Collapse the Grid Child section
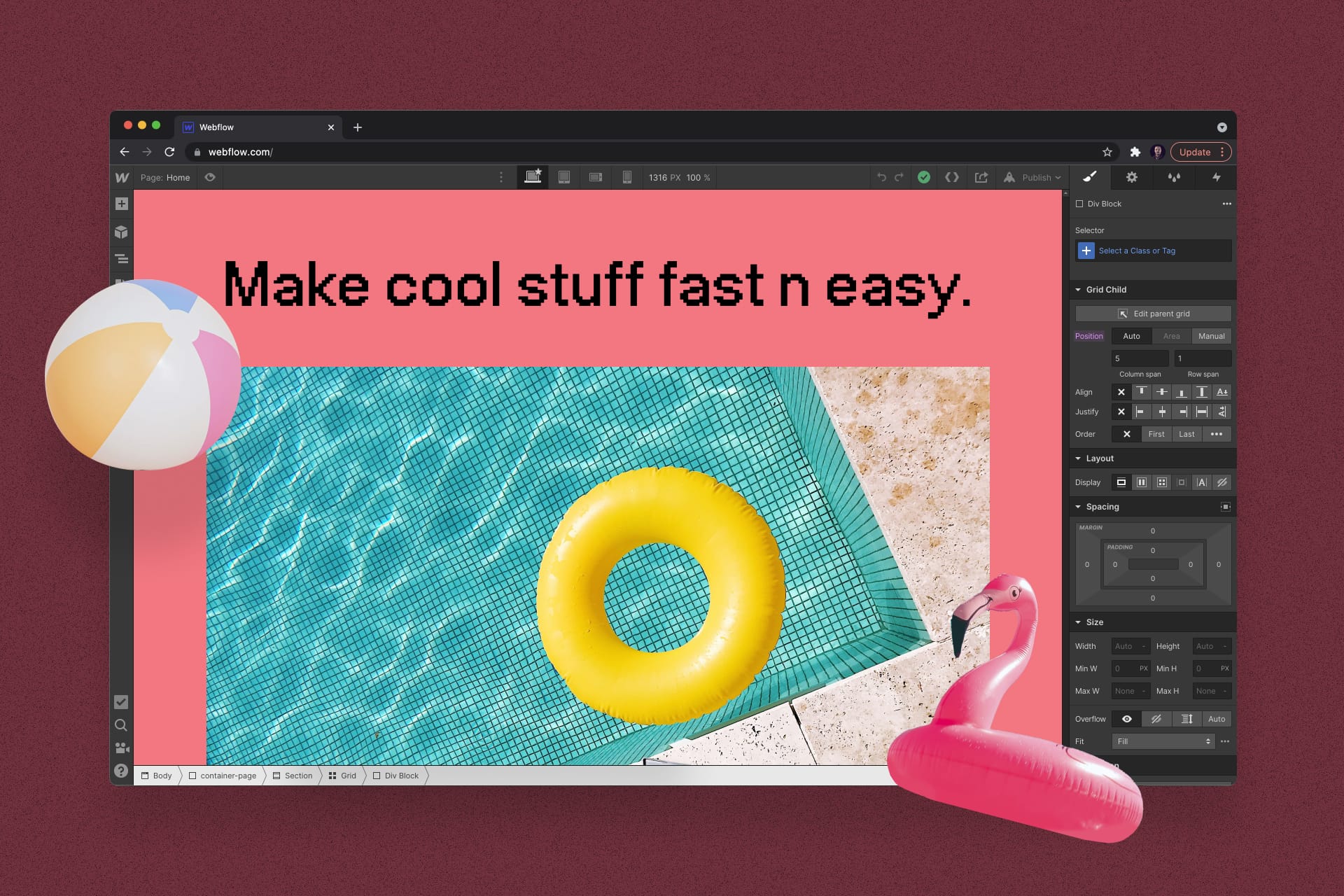 1079,290
